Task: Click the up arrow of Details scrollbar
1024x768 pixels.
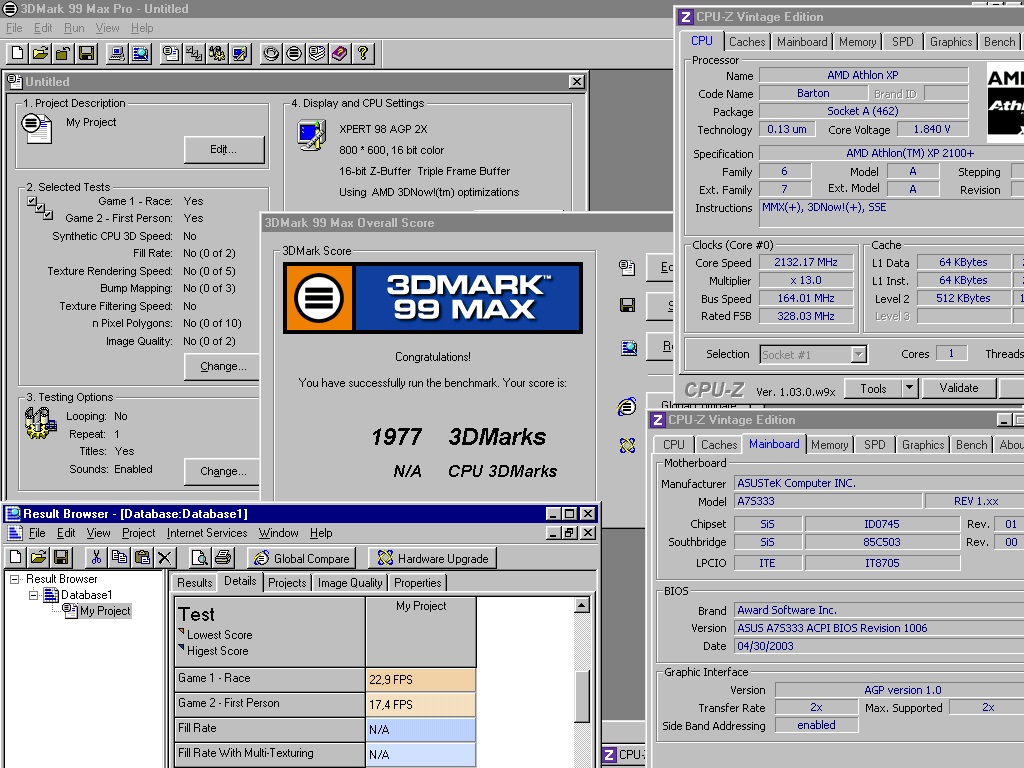Action: click(x=582, y=606)
